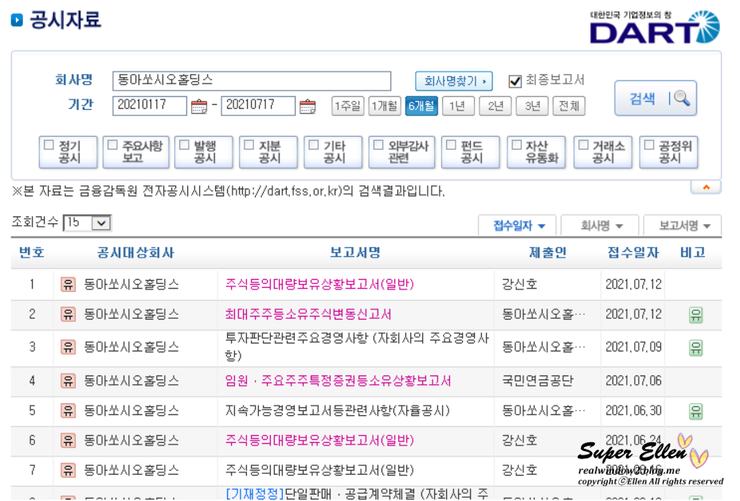Click the 회사명 company name input field
740x501 pixels.
(x=252, y=81)
